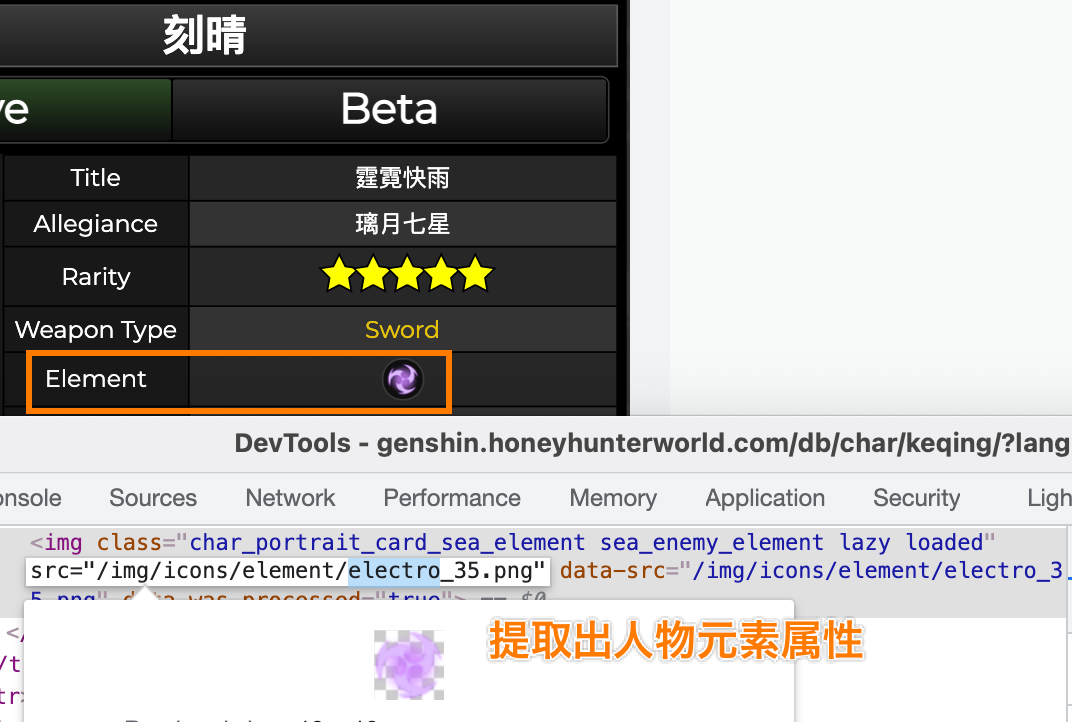Click the Title row showing 霆霓快雨
1072x722 pixels.
(x=403, y=177)
